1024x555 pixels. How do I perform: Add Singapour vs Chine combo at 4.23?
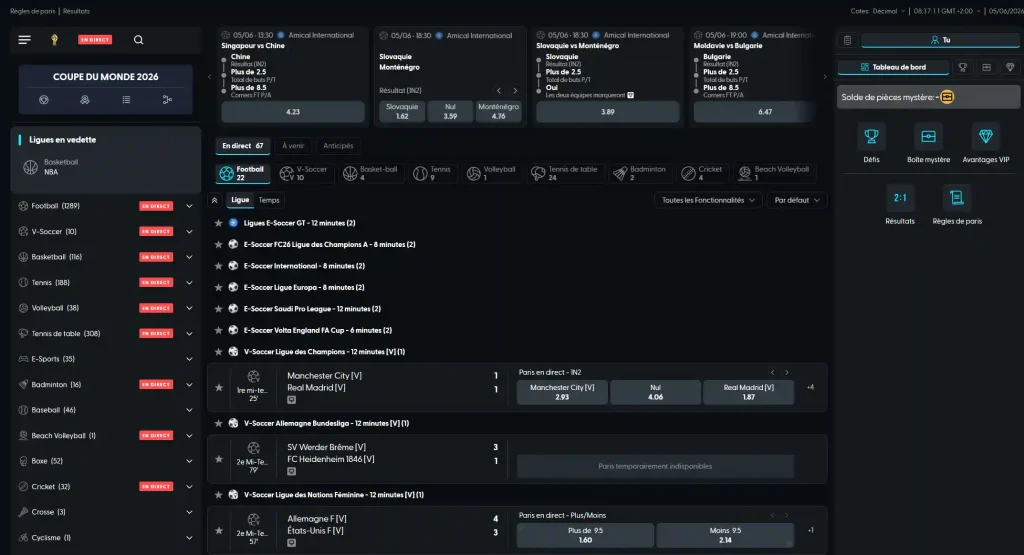pos(293,112)
